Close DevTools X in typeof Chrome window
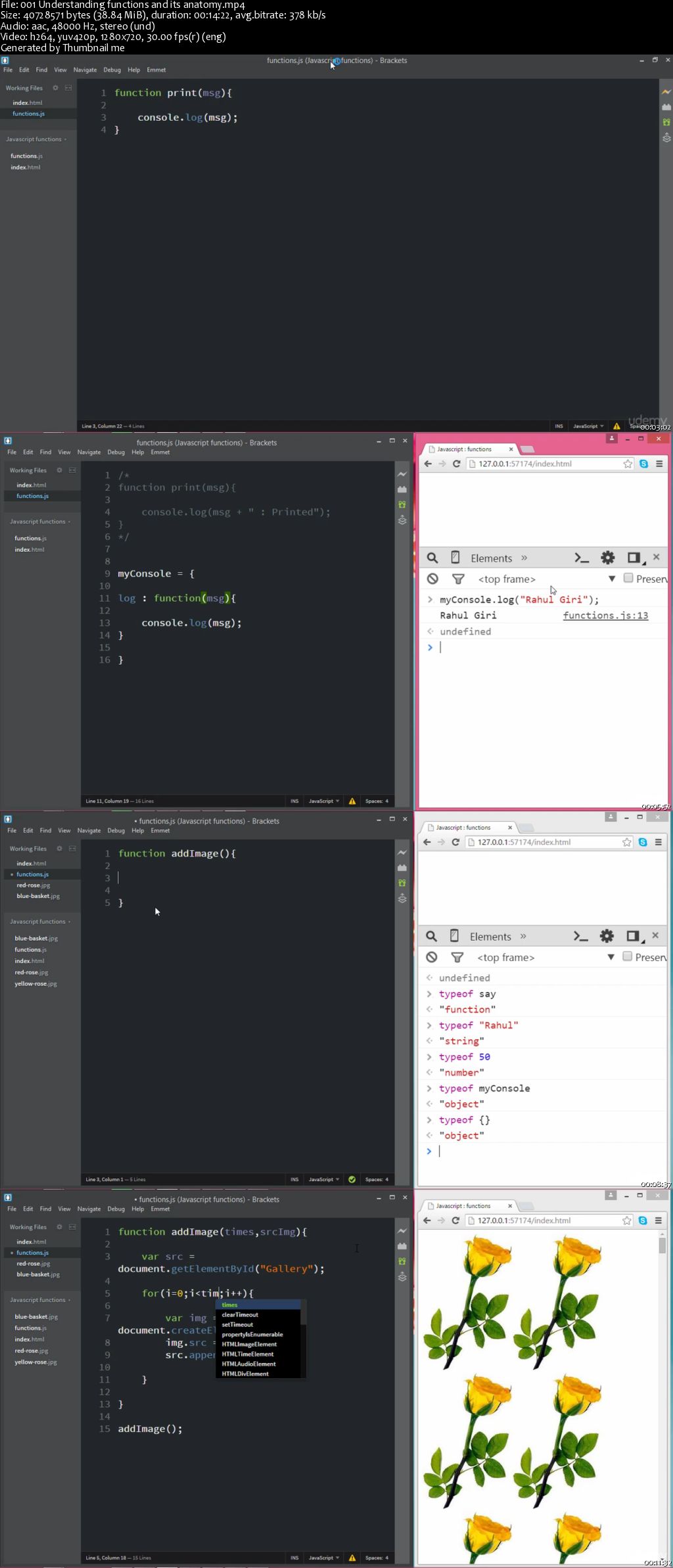Viewport: 673px width, 1568px height. click(x=655, y=935)
